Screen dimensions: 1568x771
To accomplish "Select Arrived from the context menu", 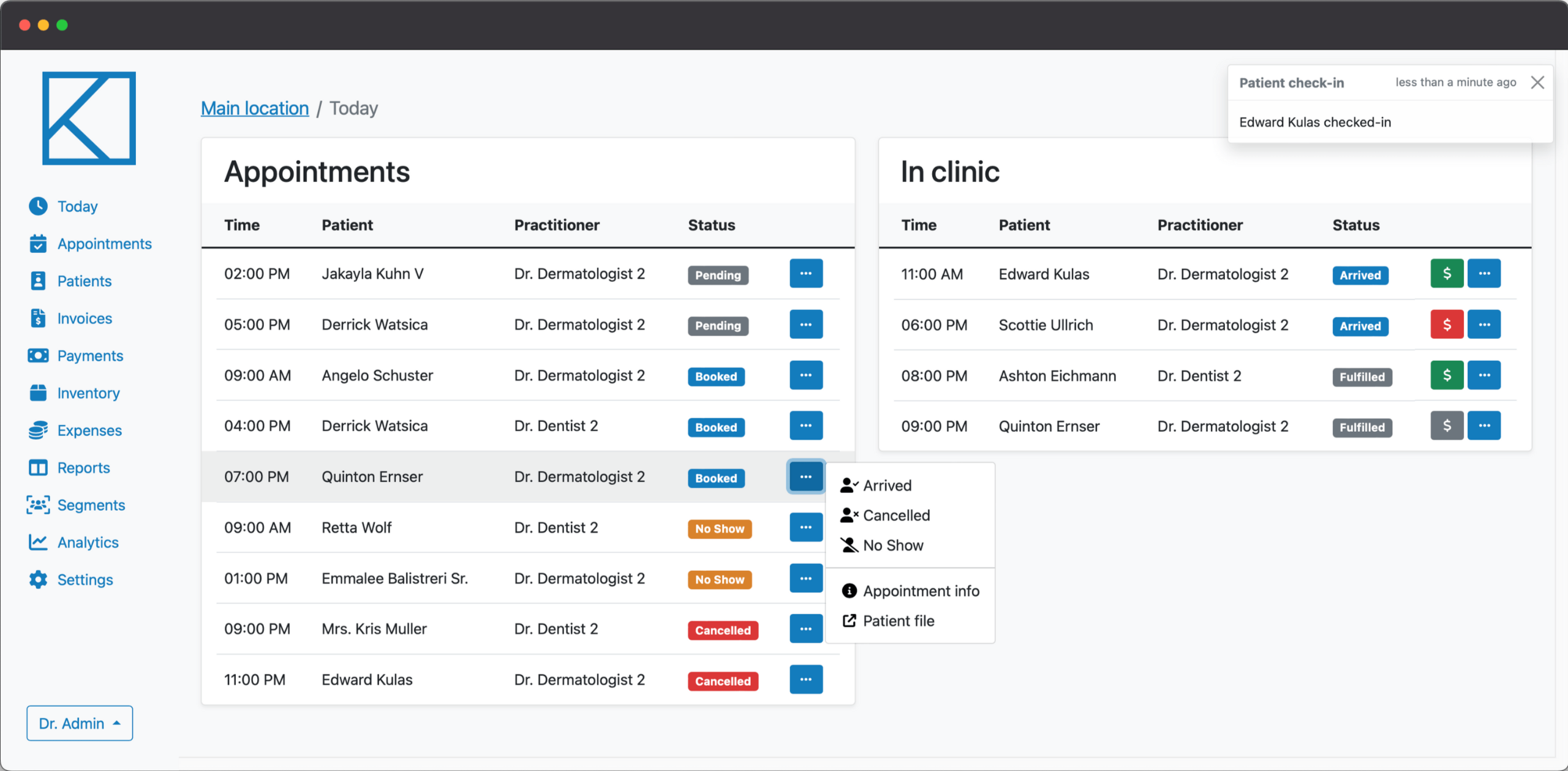I will coord(886,486).
